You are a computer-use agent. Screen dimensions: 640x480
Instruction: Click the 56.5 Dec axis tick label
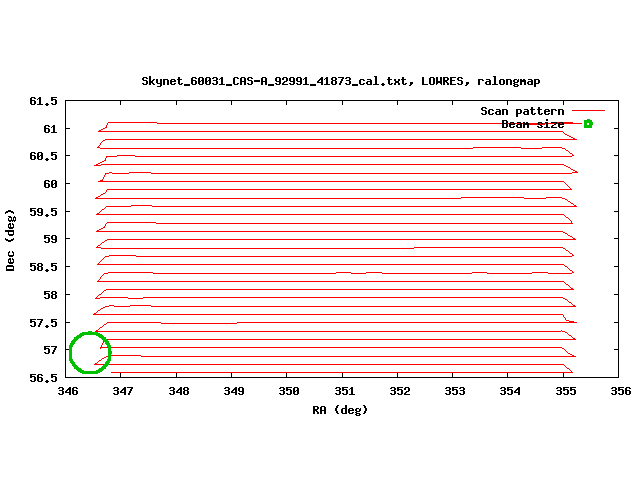[x=43, y=378]
